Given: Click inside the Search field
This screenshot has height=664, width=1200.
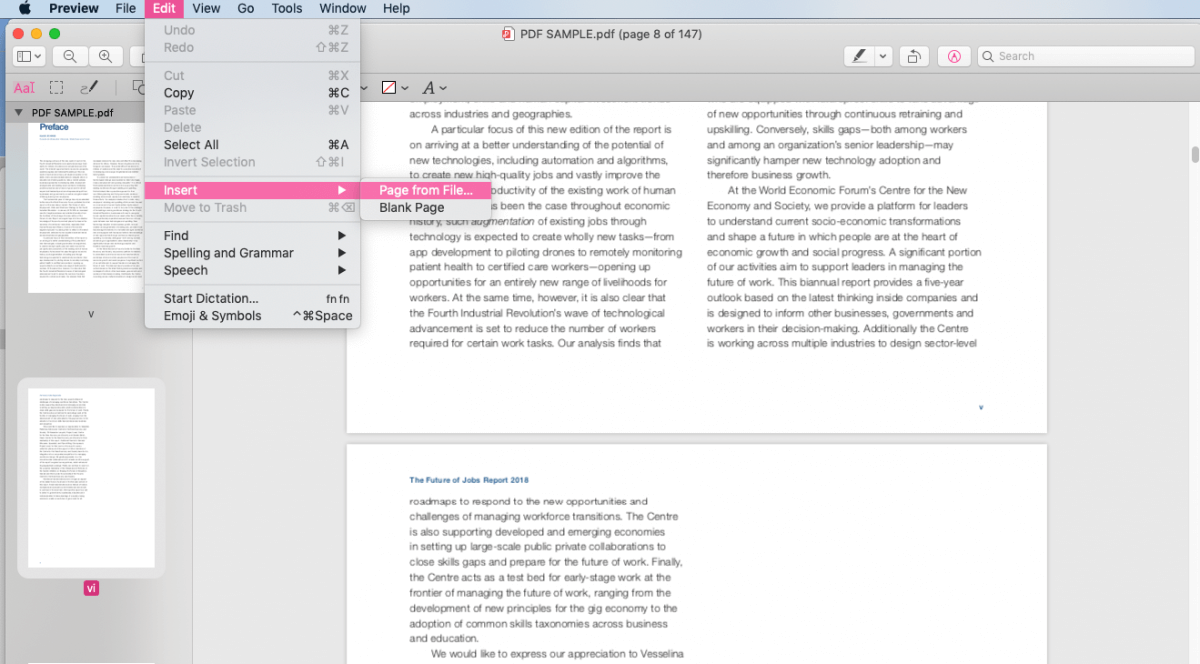Looking at the screenshot, I should click(1085, 56).
